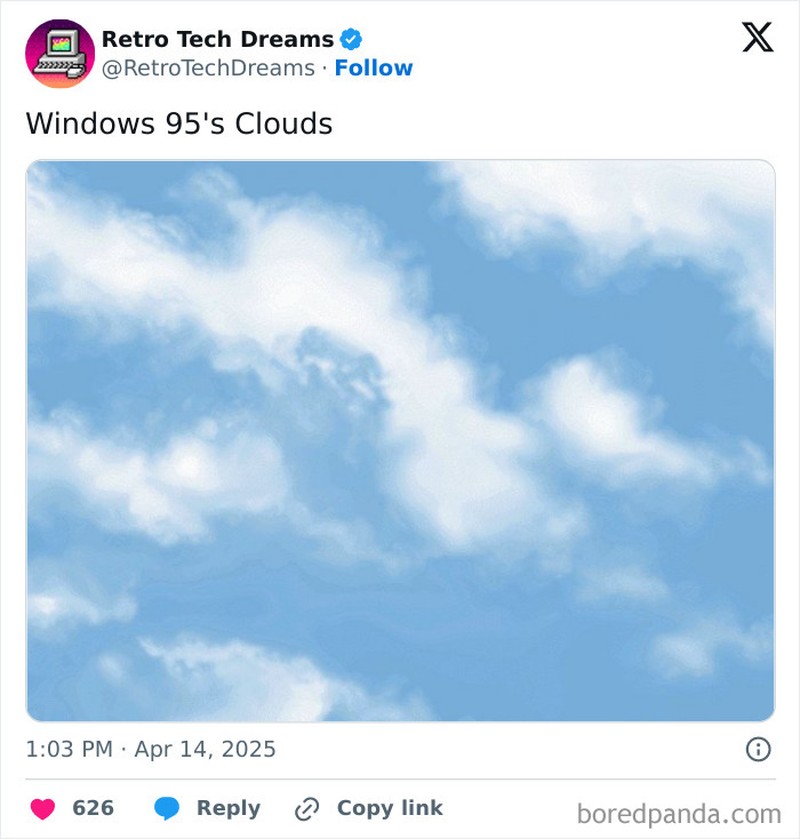Screen dimensions: 800x839
Task: Open the 1:03 PM post time
Action: pos(69,749)
